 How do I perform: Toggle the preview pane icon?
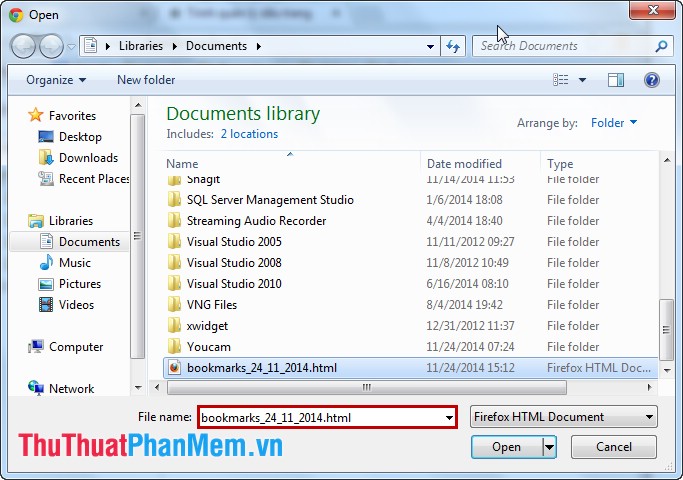(615, 80)
